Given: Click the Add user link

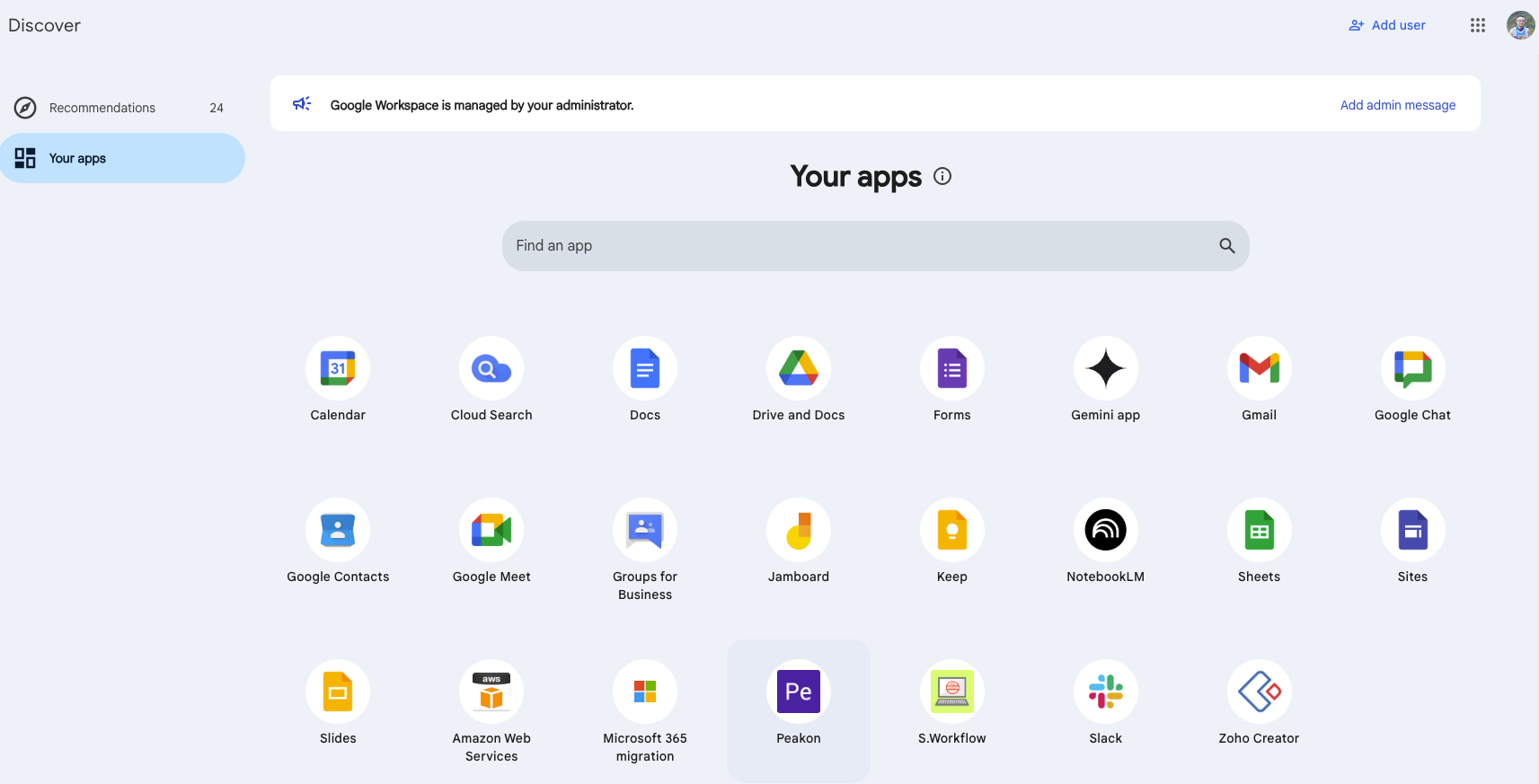Looking at the screenshot, I should 1387,25.
